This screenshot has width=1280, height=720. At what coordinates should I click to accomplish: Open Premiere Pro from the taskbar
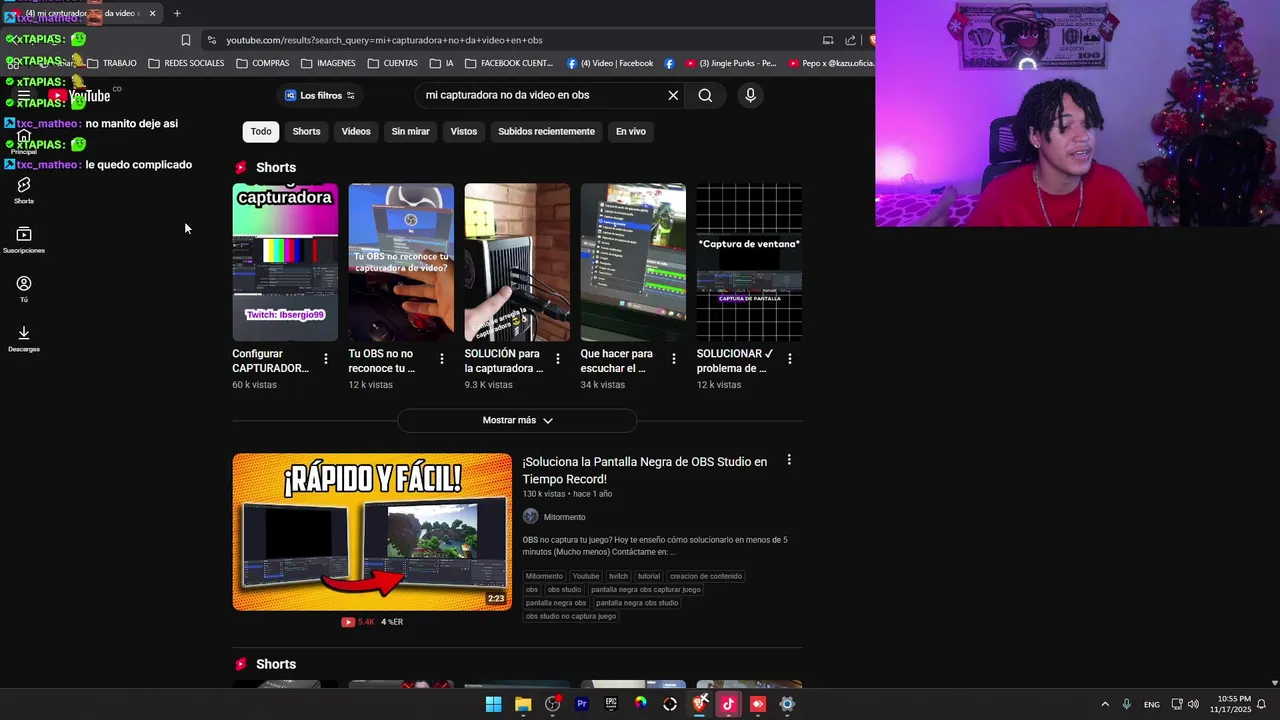[x=581, y=704]
